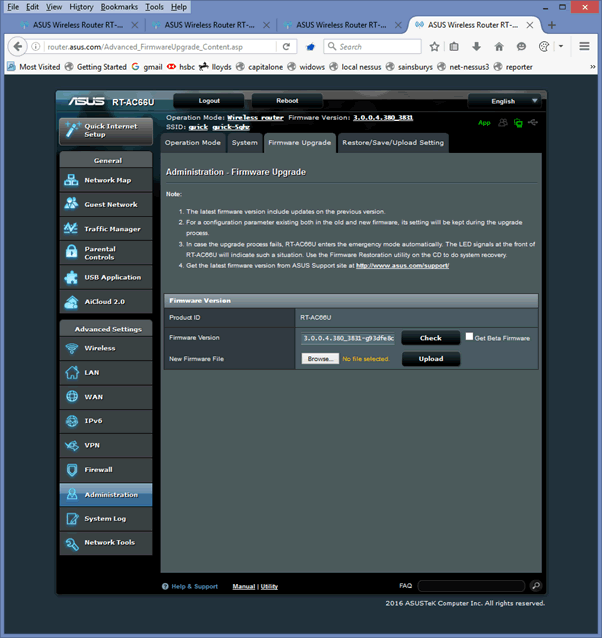Open AiCloud 2.0 settings
This screenshot has height=638, width=602.
click(106, 301)
